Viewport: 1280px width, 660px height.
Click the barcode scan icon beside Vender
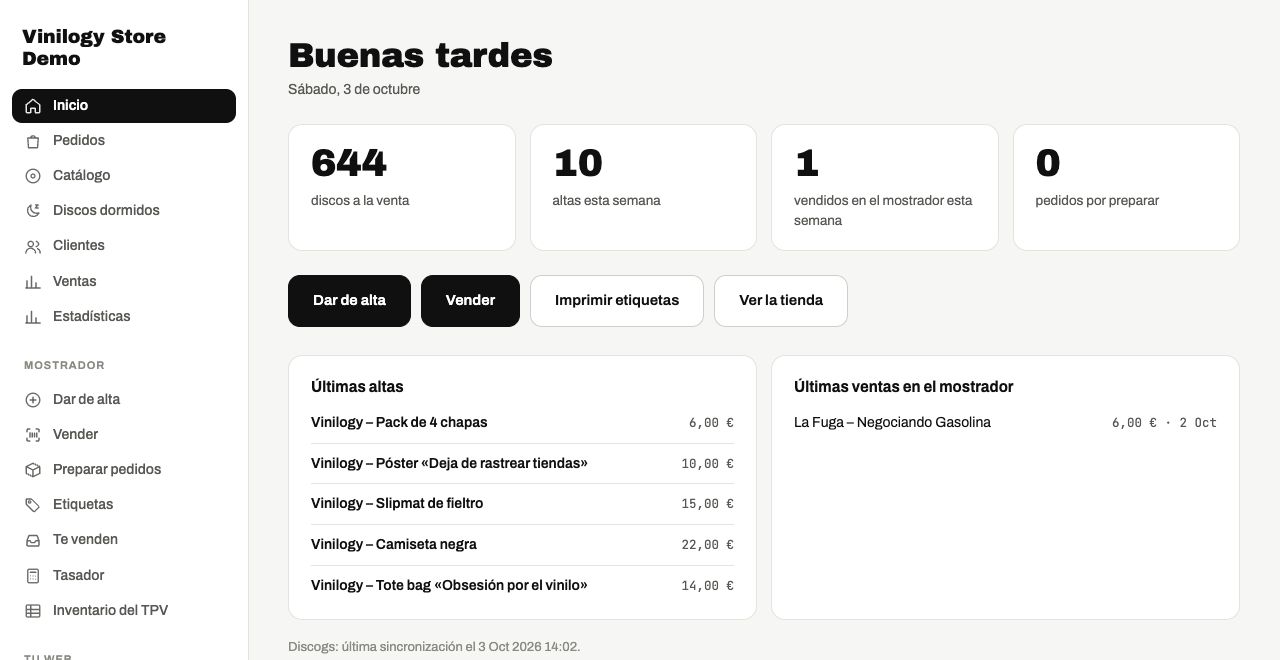click(x=33, y=435)
